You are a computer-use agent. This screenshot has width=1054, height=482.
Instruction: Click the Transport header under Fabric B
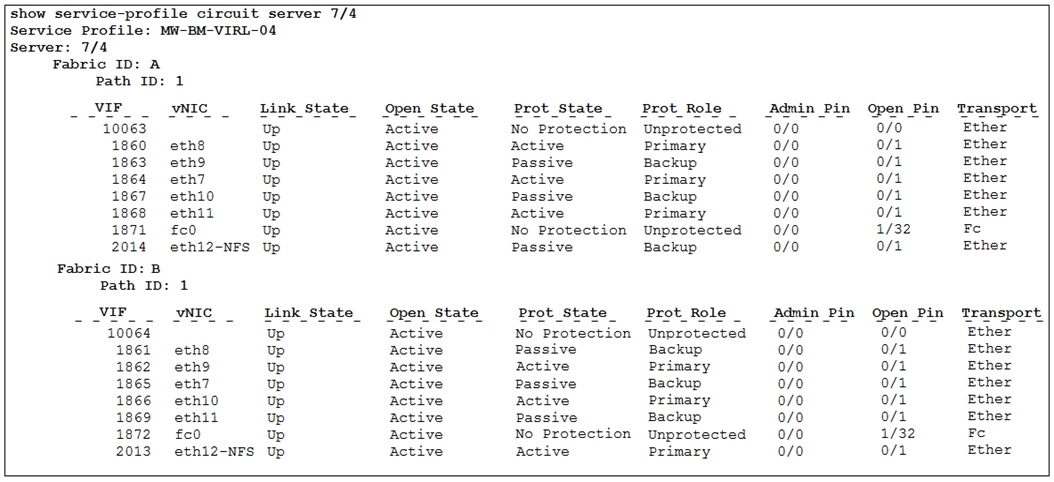1000,313
